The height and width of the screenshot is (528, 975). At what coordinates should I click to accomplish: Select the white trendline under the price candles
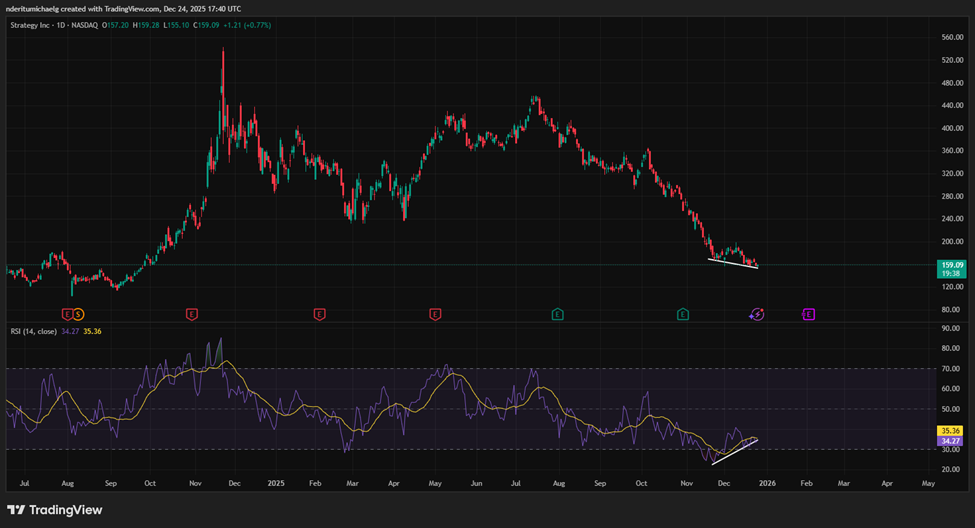[x=734, y=264]
